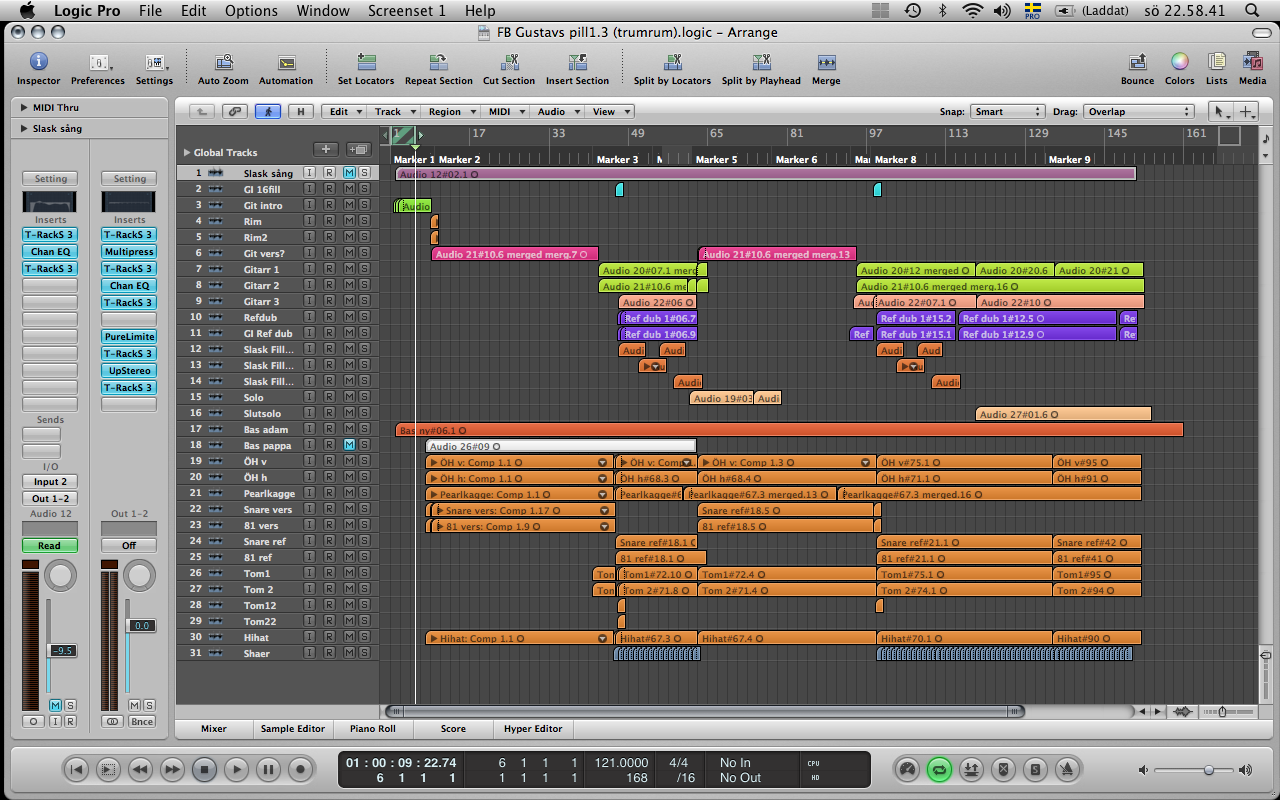Open the Arrange Audio local menu
This screenshot has height=800, width=1280.
point(557,112)
